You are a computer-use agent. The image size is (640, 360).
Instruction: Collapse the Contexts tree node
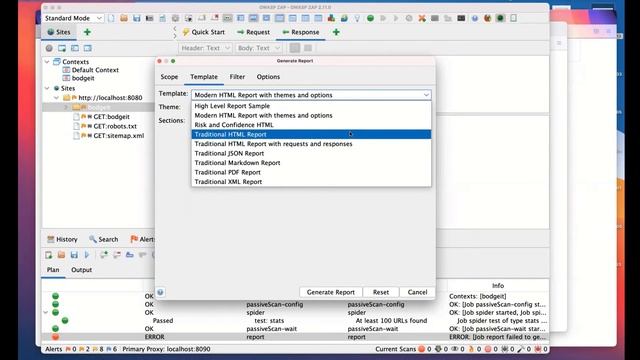coord(47,62)
